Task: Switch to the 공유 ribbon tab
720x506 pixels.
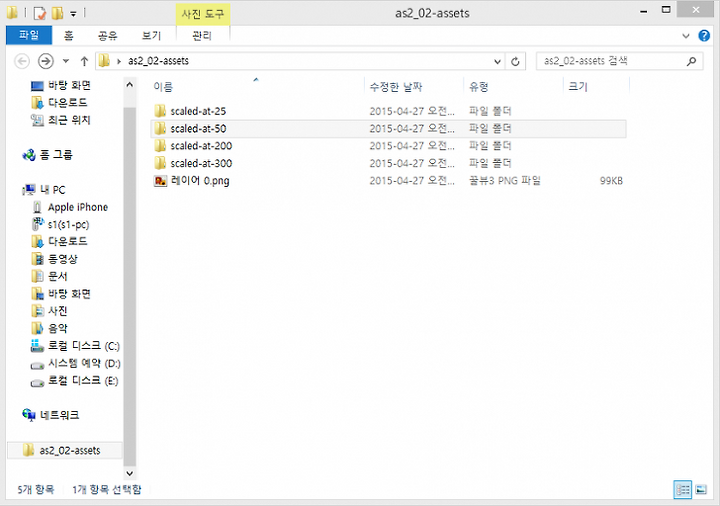Action: click(x=108, y=35)
